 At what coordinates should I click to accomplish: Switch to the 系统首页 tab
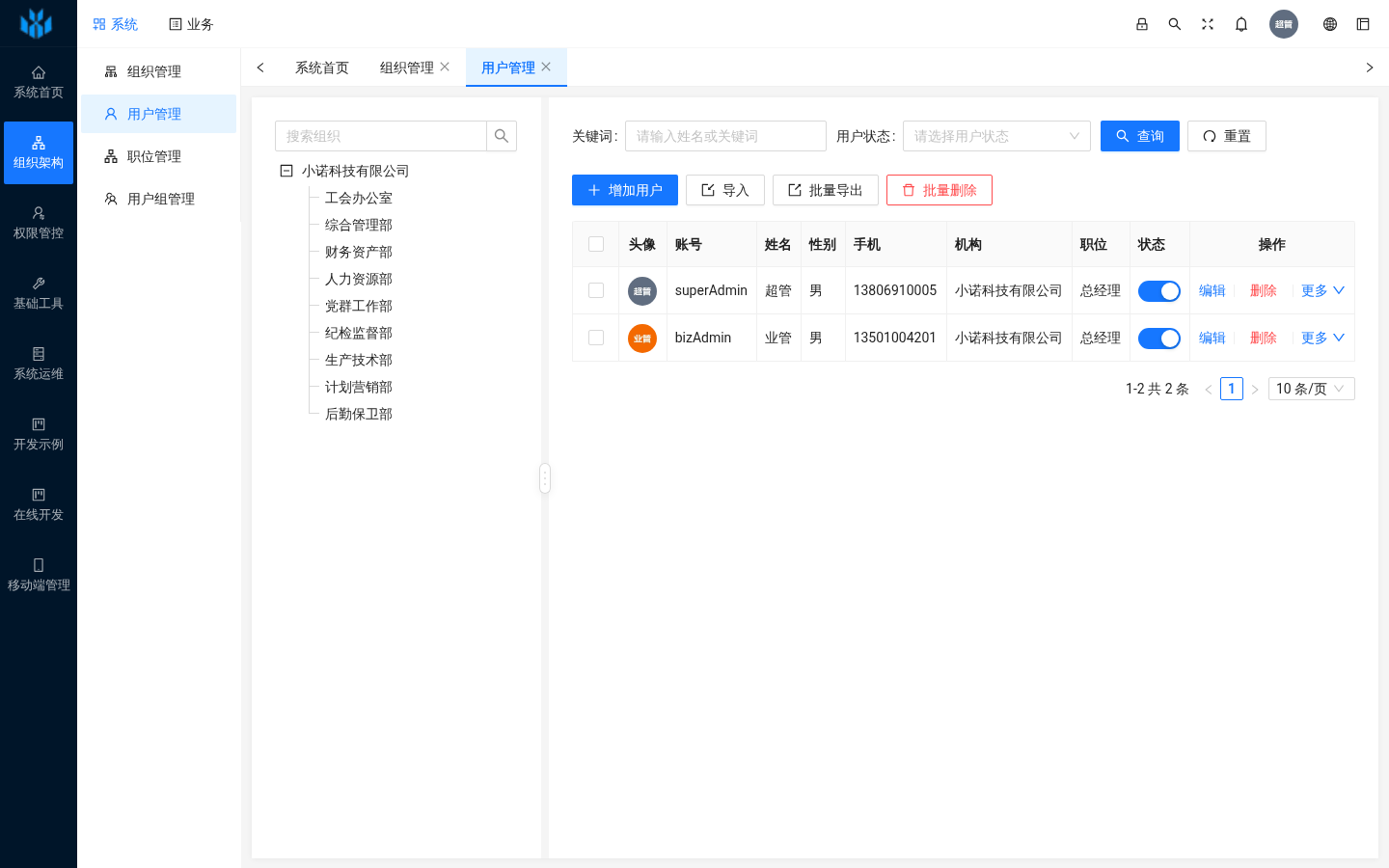click(x=322, y=68)
